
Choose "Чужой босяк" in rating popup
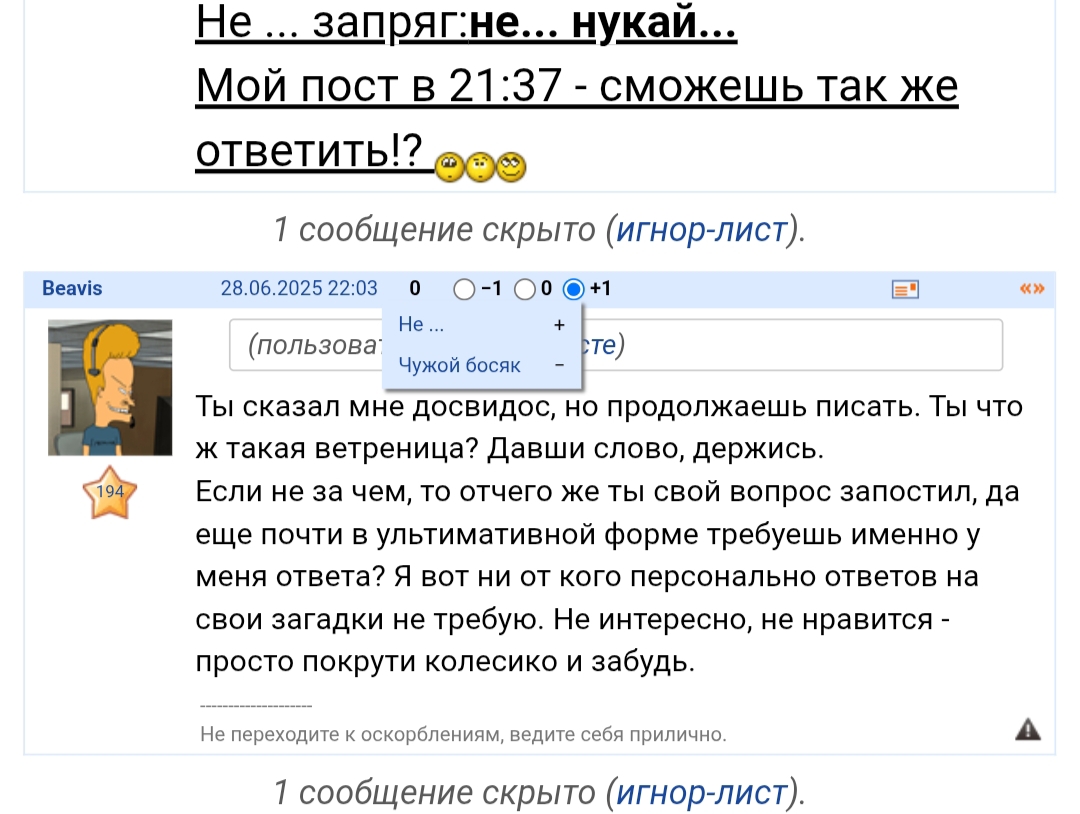click(459, 365)
